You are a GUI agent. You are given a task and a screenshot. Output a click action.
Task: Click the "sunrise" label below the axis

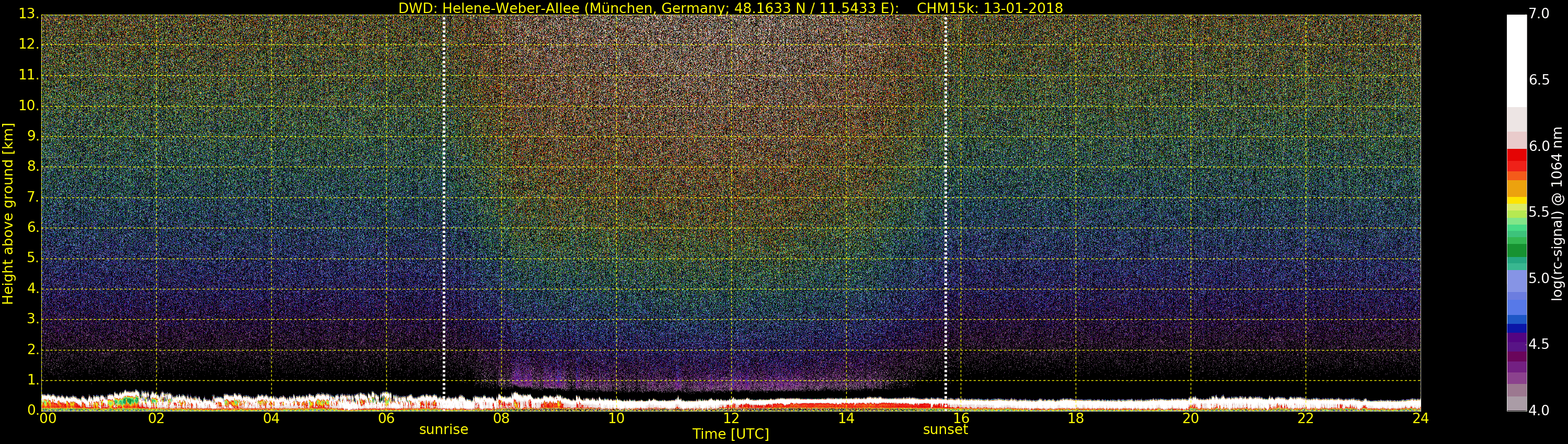pos(444,429)
